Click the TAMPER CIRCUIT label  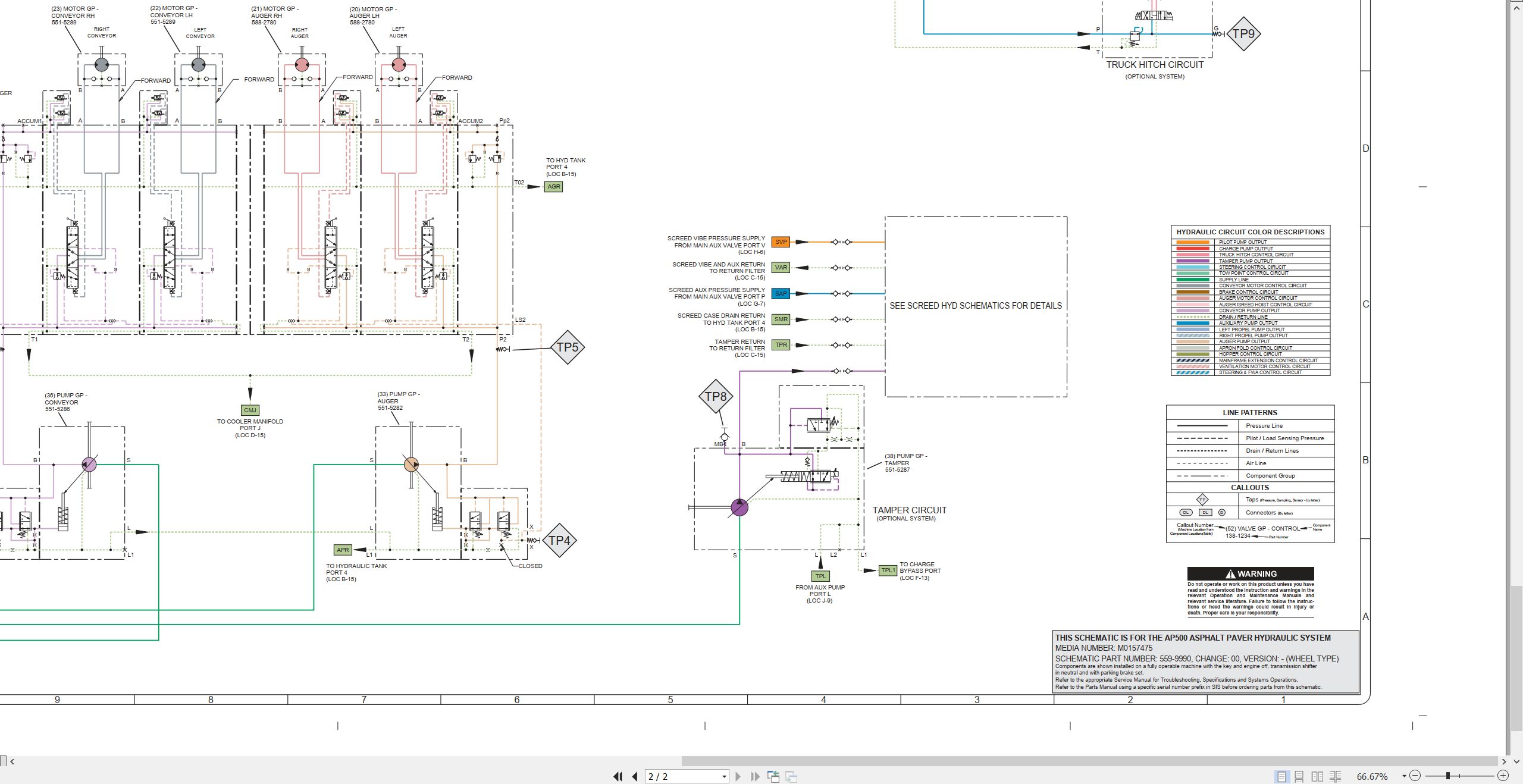[909, 510]
